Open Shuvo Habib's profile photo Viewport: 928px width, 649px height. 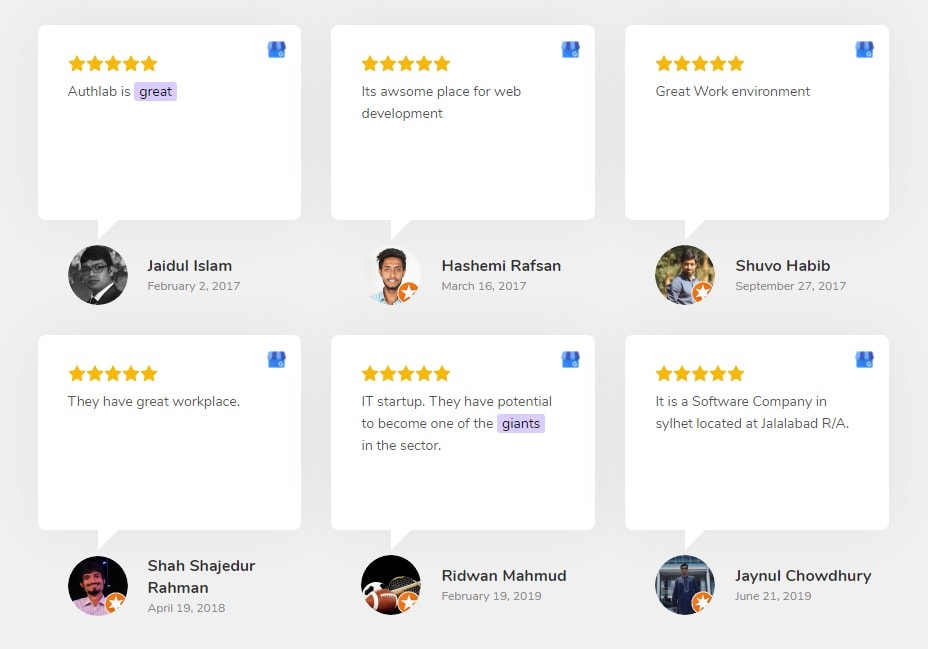pyautogui.click(x=685, y=275)
